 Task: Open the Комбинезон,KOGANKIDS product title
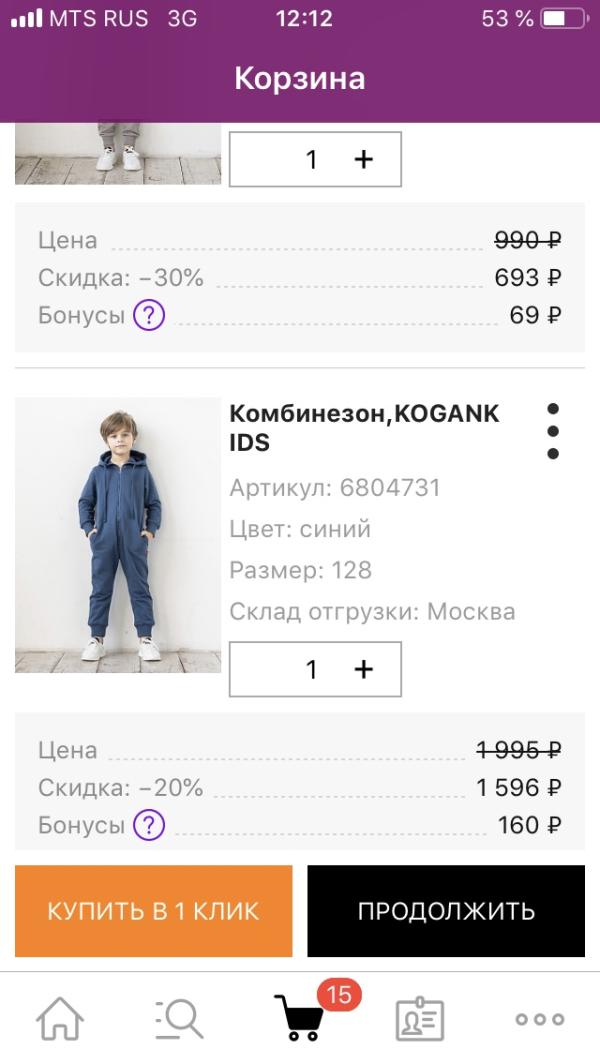(364, 428)
